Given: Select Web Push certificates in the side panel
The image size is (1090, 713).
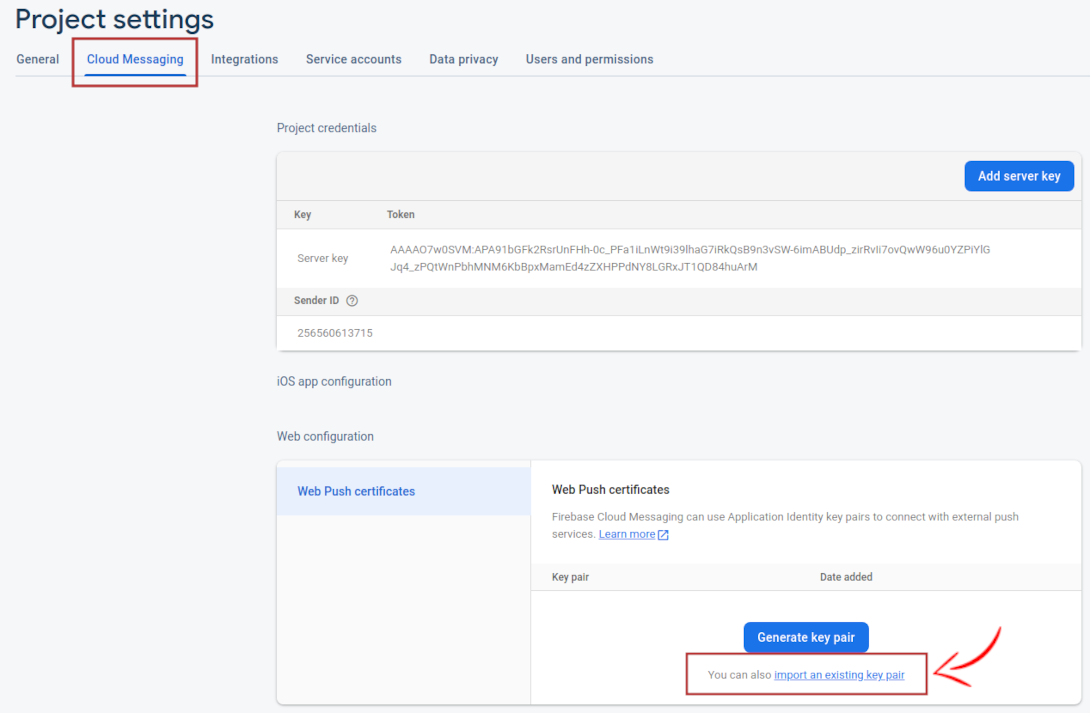Looking at the screenshot, I should point(356,491).
